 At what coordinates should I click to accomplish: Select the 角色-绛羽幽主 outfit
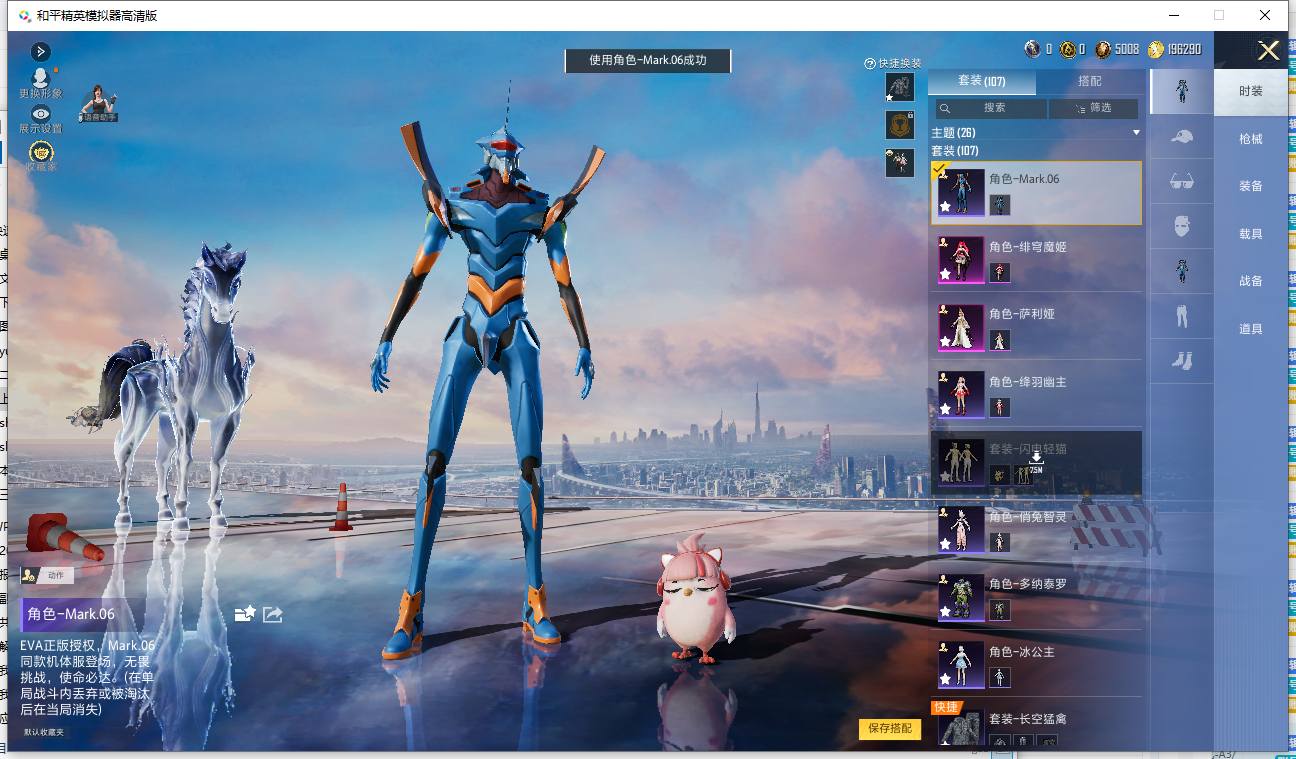(x=1036, y=394)
